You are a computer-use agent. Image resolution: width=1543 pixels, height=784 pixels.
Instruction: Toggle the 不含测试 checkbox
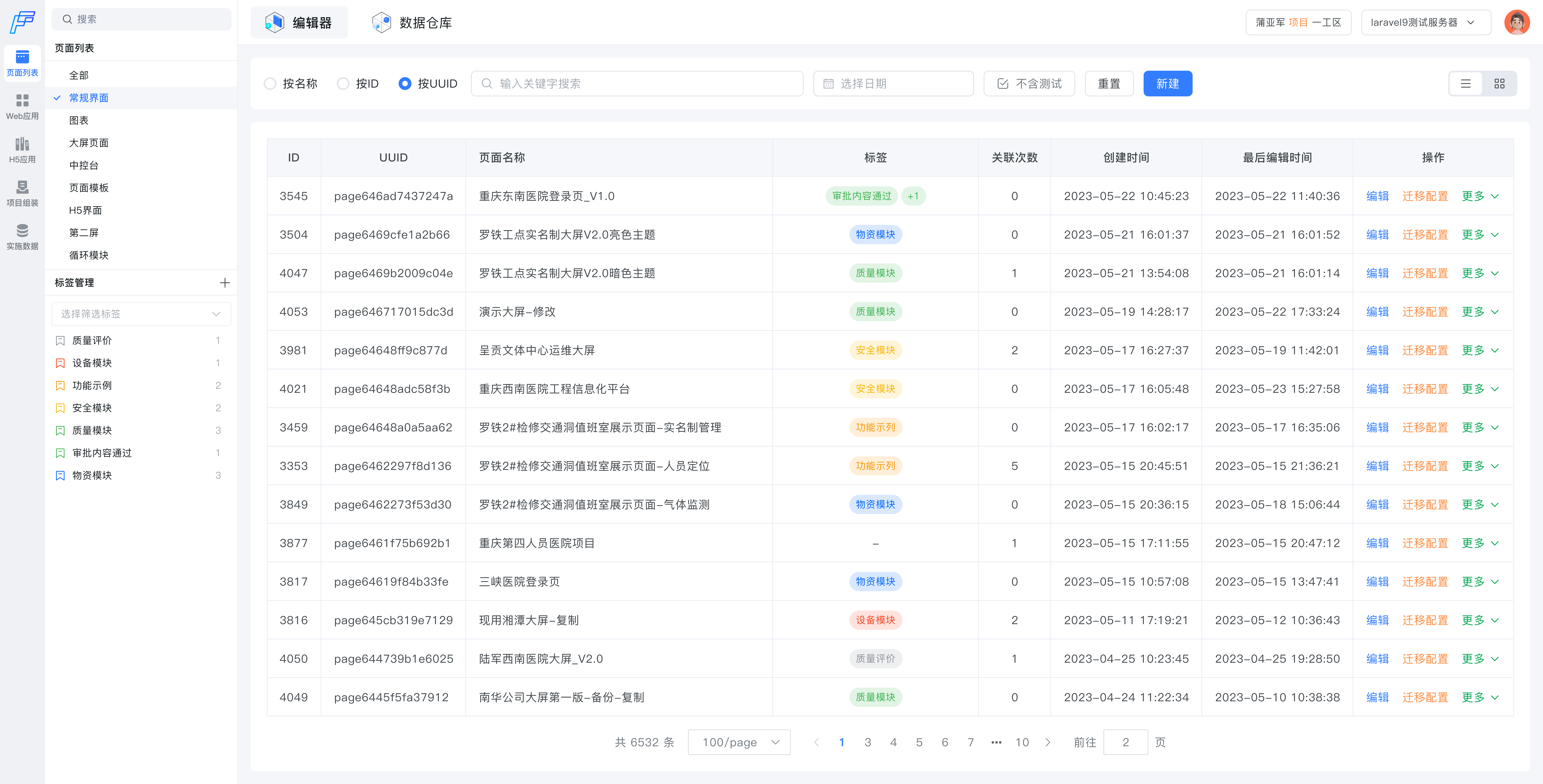point(1003,84)
